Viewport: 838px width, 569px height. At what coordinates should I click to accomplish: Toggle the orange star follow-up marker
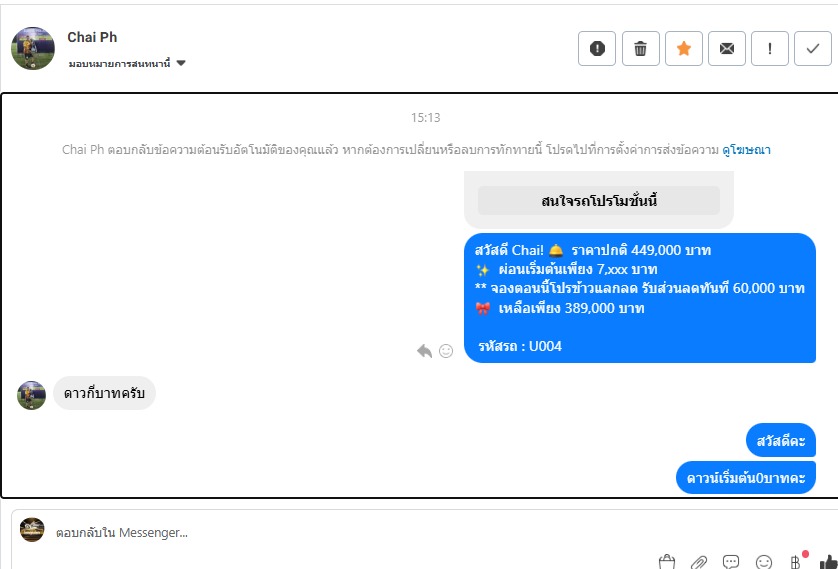(684, 49)
